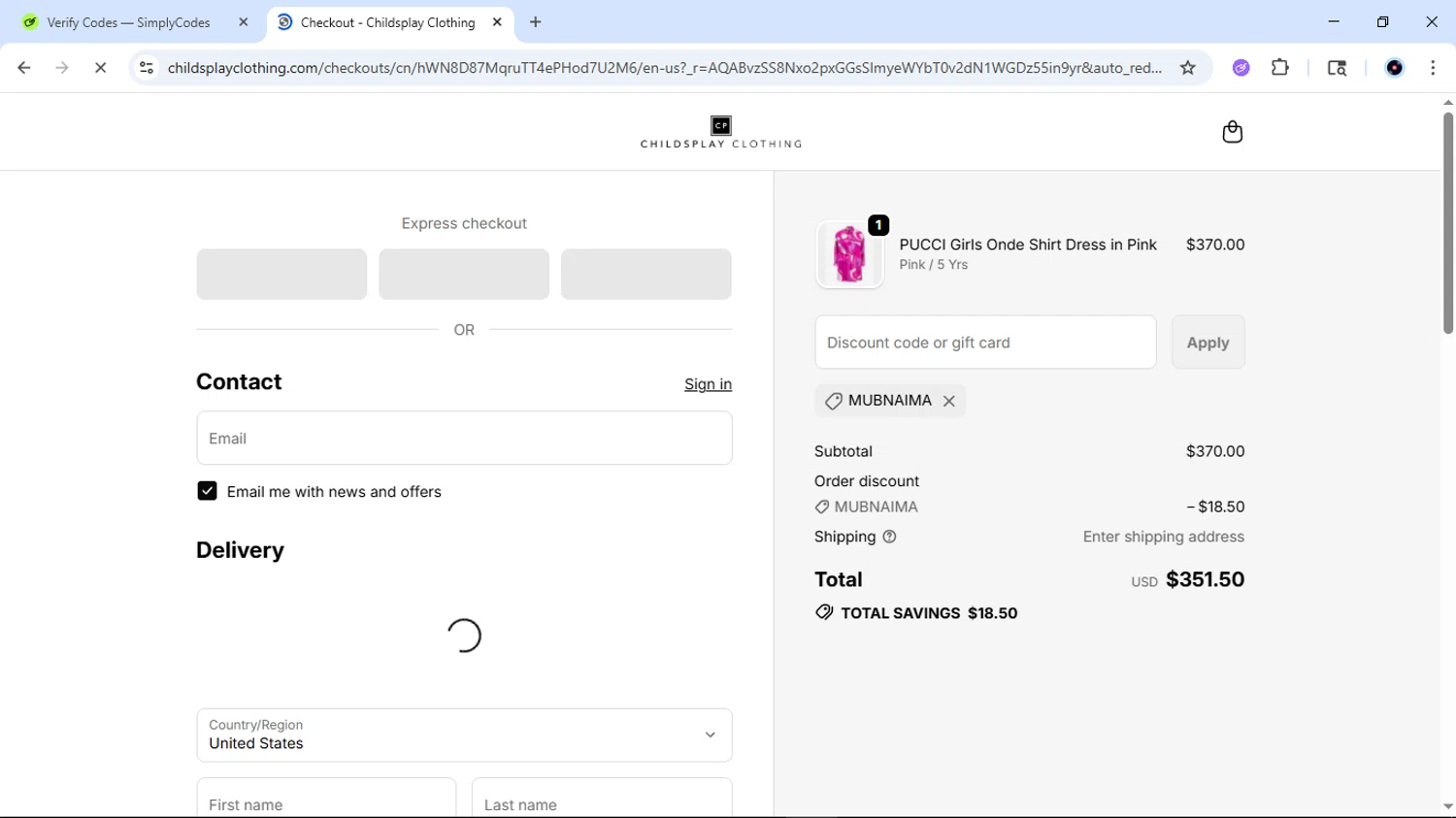1456x818 pixels.
Task: Open the Chrome three-dot menu
Action: [x=1433, y=68]
